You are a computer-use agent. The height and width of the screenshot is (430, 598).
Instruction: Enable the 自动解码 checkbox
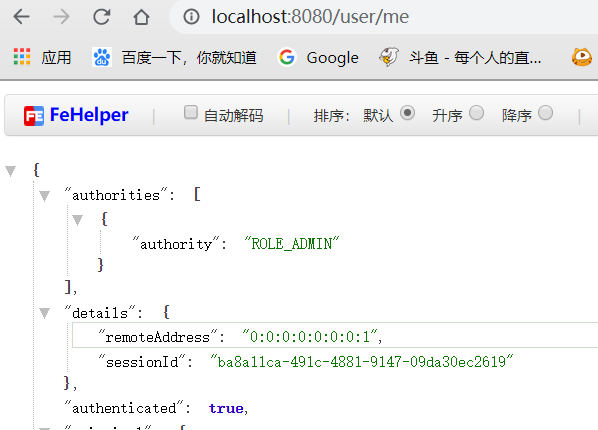point(190,112)
